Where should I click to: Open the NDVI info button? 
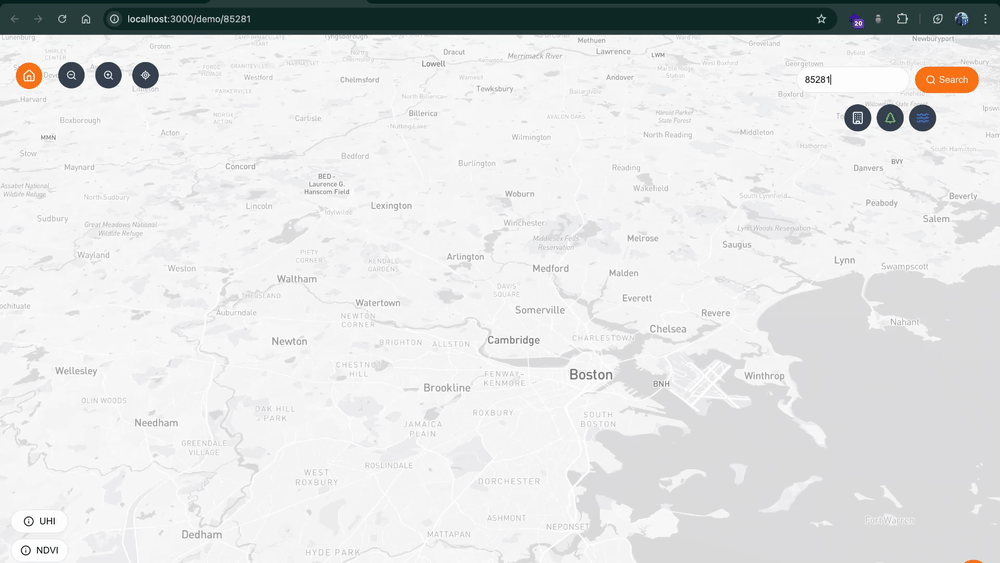pyautogui.click(x=40, y=550)
